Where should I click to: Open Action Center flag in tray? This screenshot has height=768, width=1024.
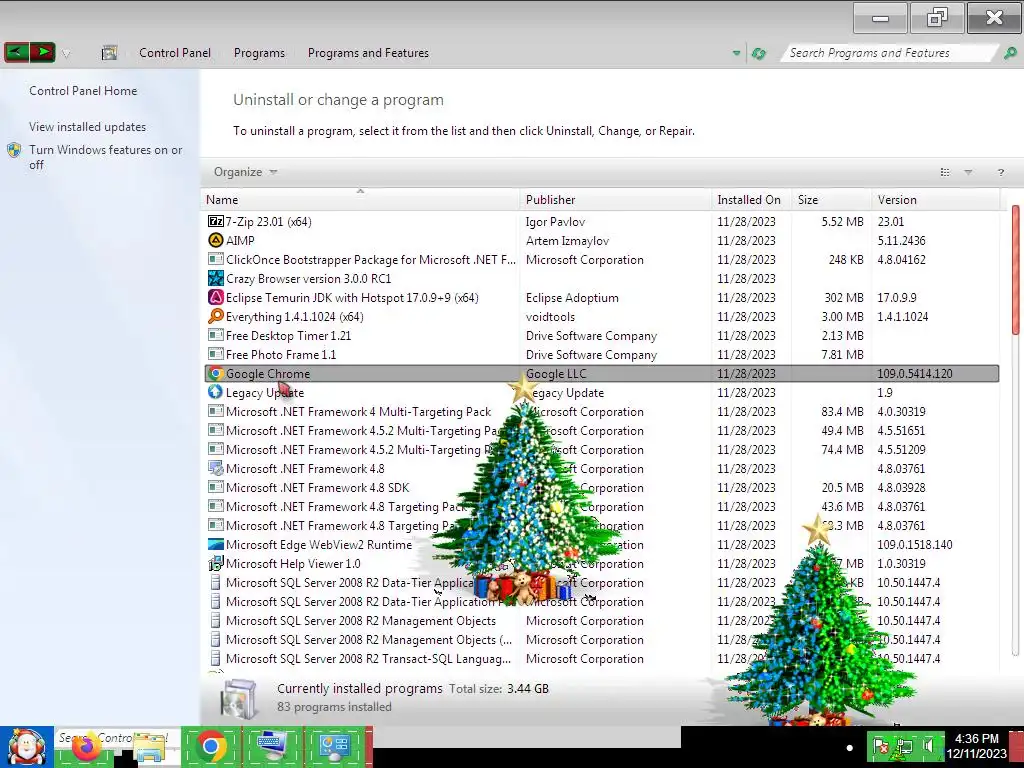click(x=881, y=746)
